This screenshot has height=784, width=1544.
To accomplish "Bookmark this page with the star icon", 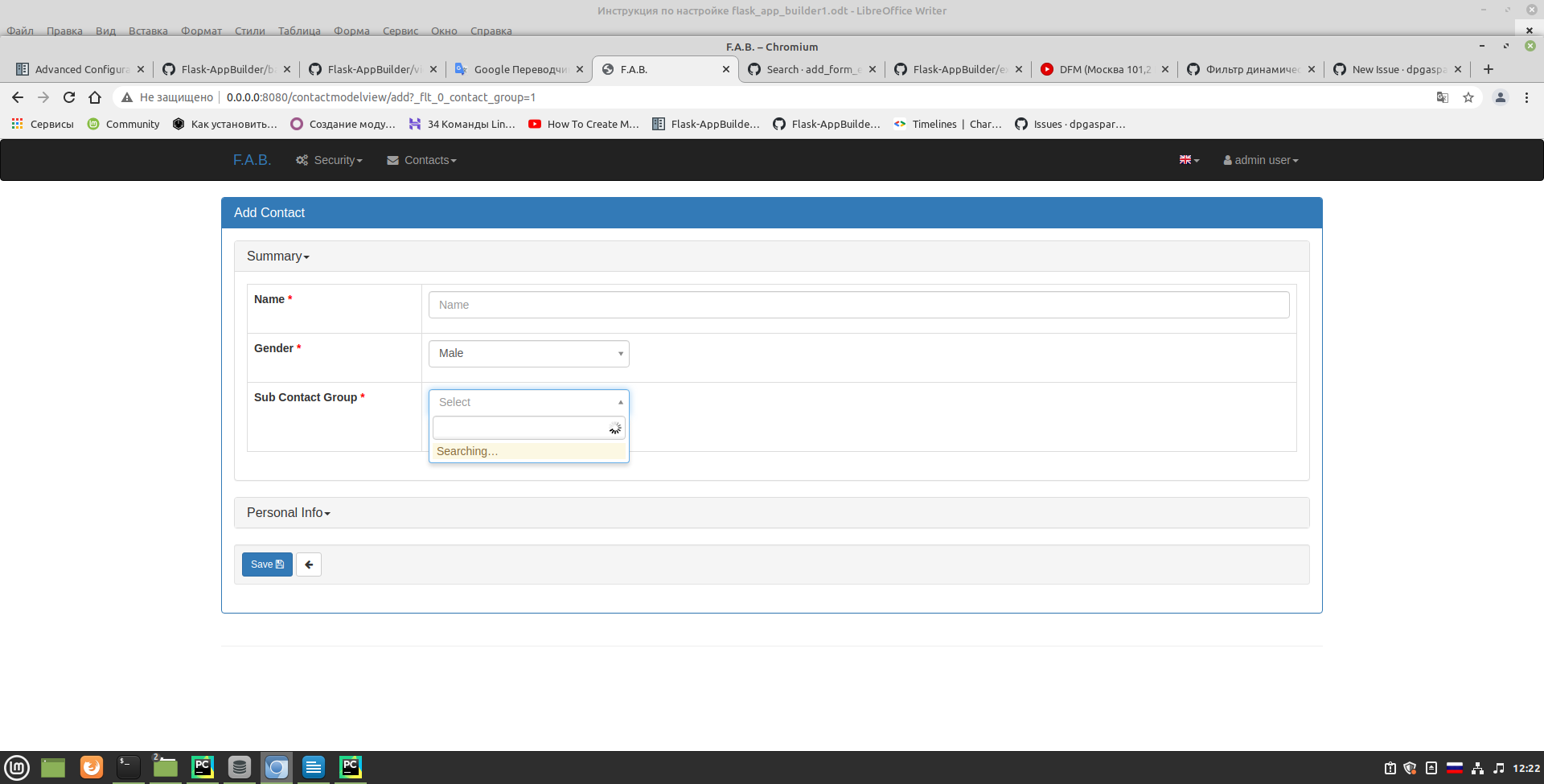I will pos(1468,97).
